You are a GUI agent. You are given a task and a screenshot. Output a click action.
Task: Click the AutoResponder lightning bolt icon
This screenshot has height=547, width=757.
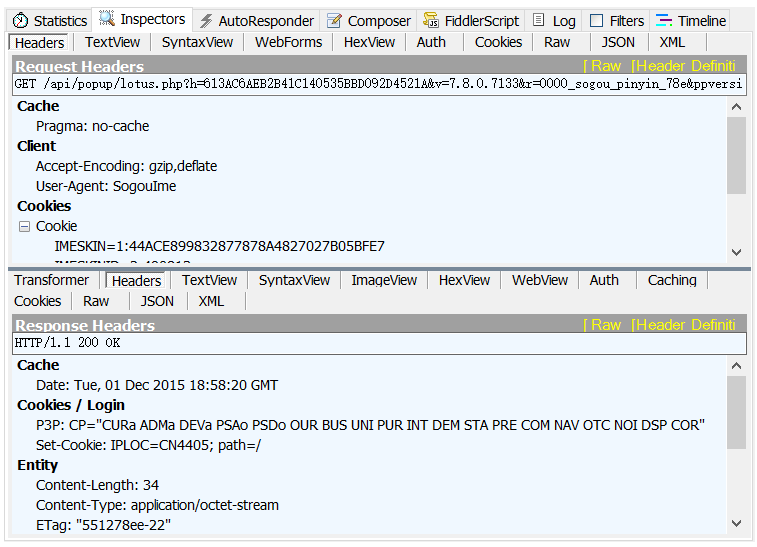[206, 21]
